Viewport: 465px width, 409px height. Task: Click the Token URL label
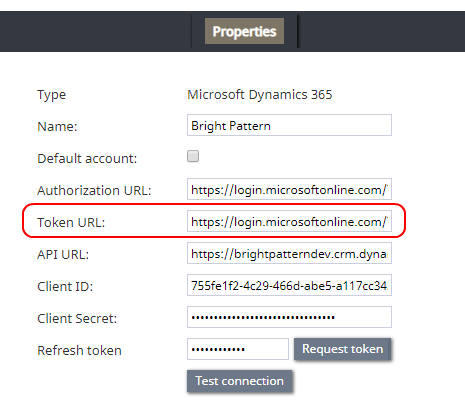click(71, 222)
